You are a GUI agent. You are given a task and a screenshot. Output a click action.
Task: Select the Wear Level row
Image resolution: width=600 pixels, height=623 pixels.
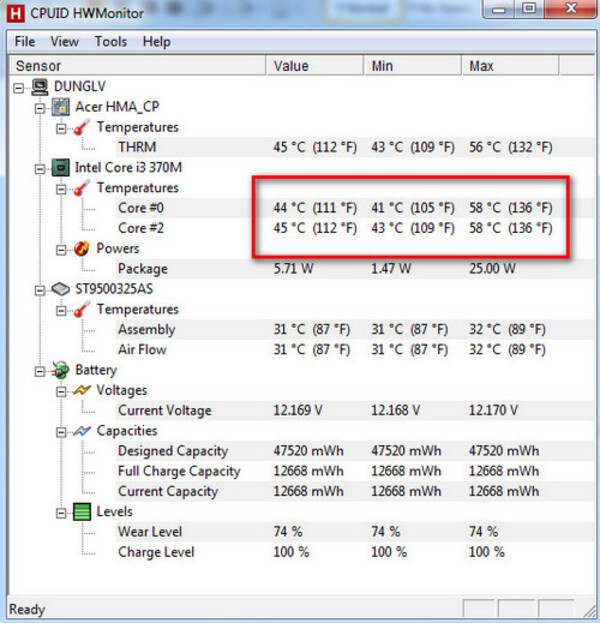tap(354, 532)
